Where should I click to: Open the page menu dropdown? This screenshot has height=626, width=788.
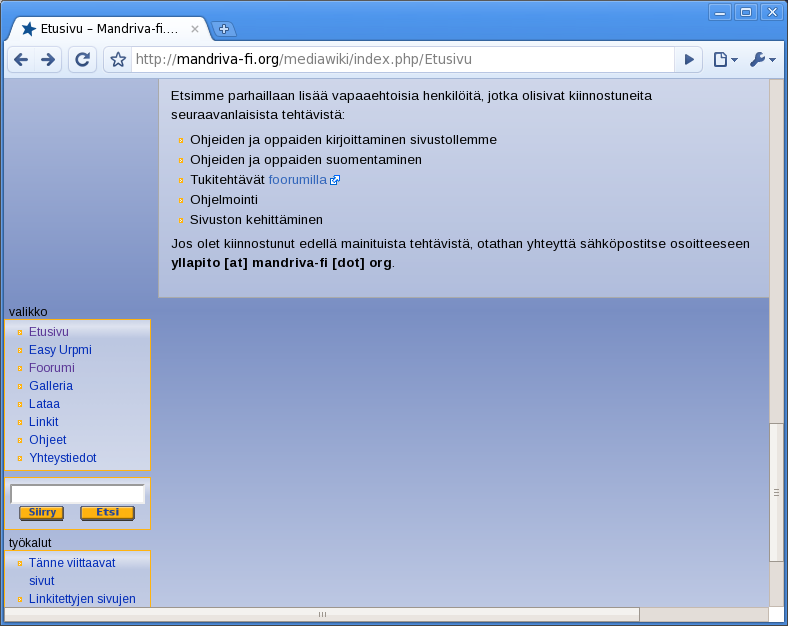725,60
